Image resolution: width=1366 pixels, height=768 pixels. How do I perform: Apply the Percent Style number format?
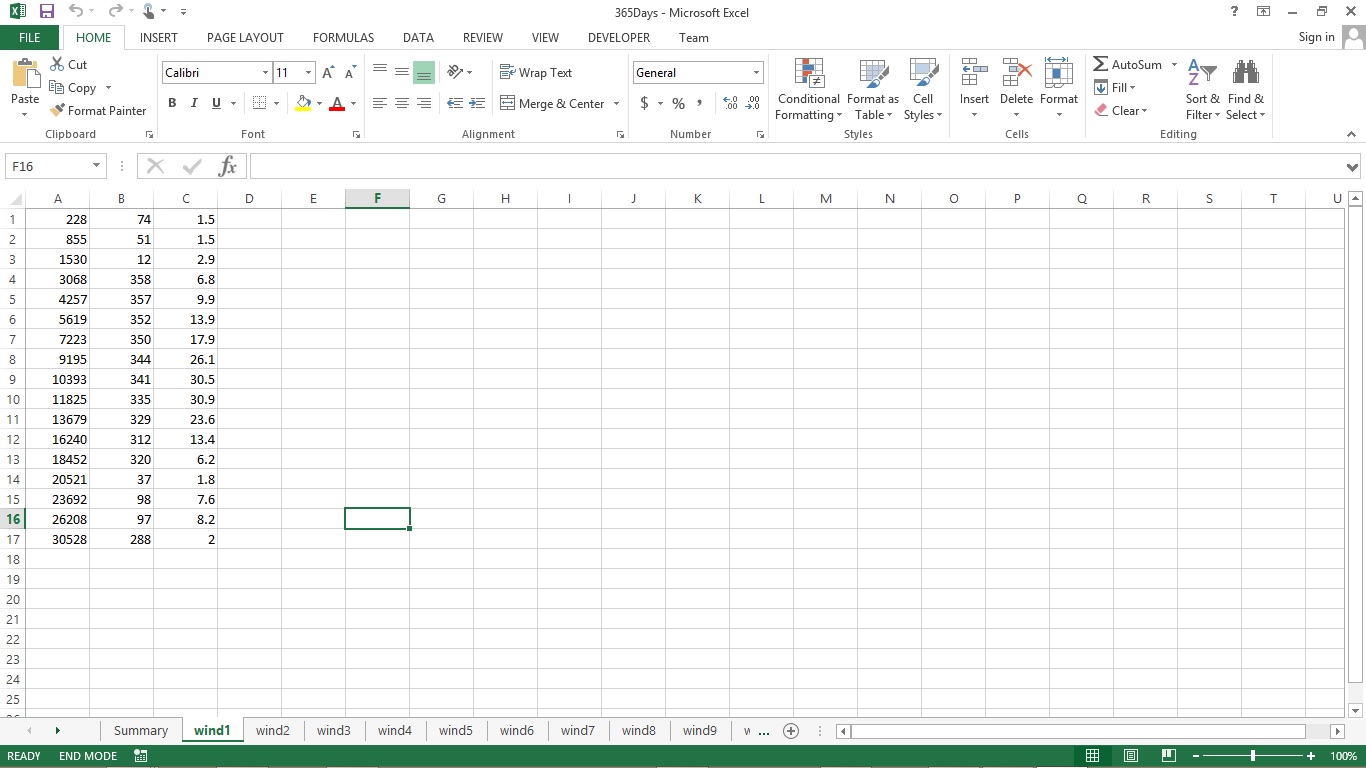(678, 103)
